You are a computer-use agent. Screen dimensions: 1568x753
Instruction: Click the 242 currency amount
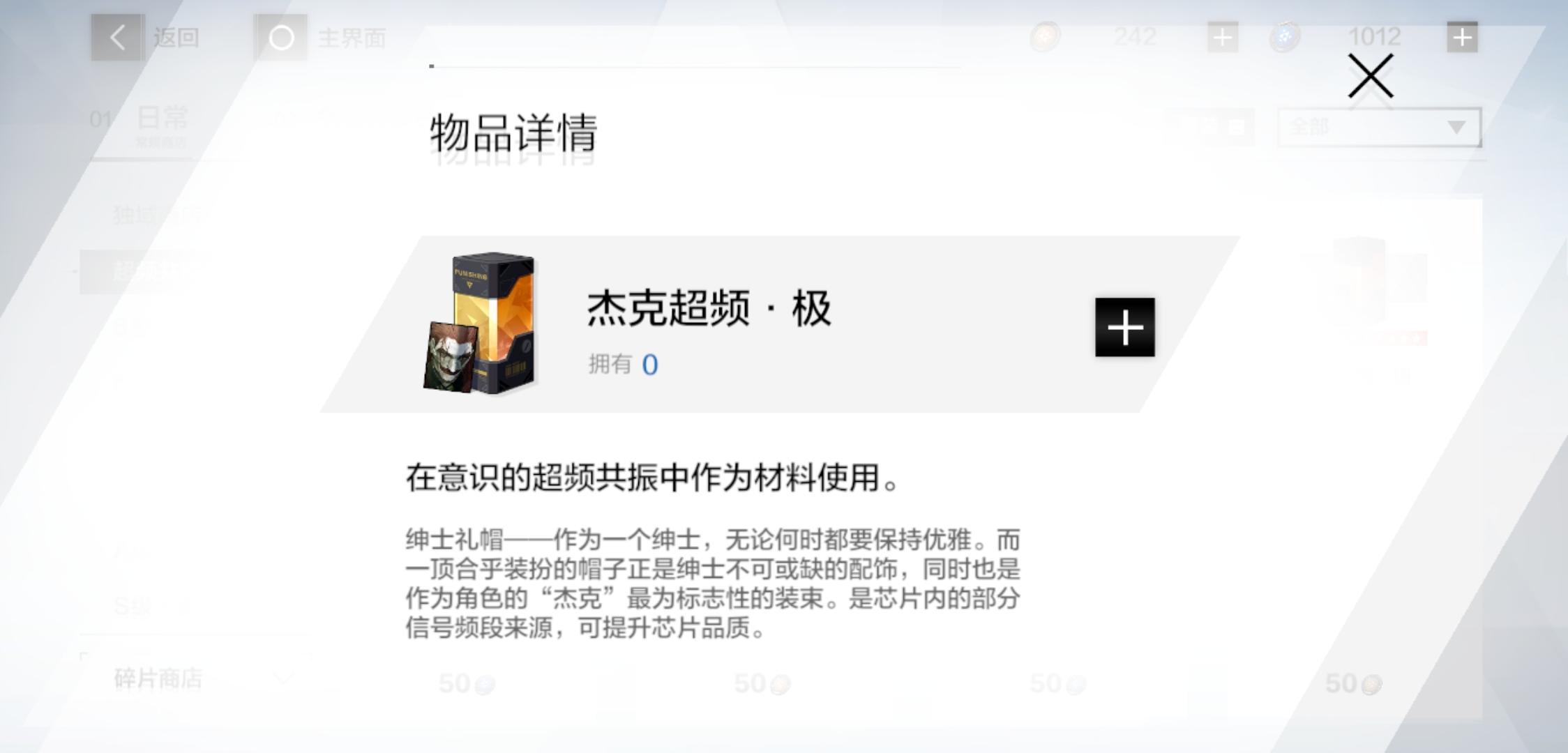point(1135,37)
